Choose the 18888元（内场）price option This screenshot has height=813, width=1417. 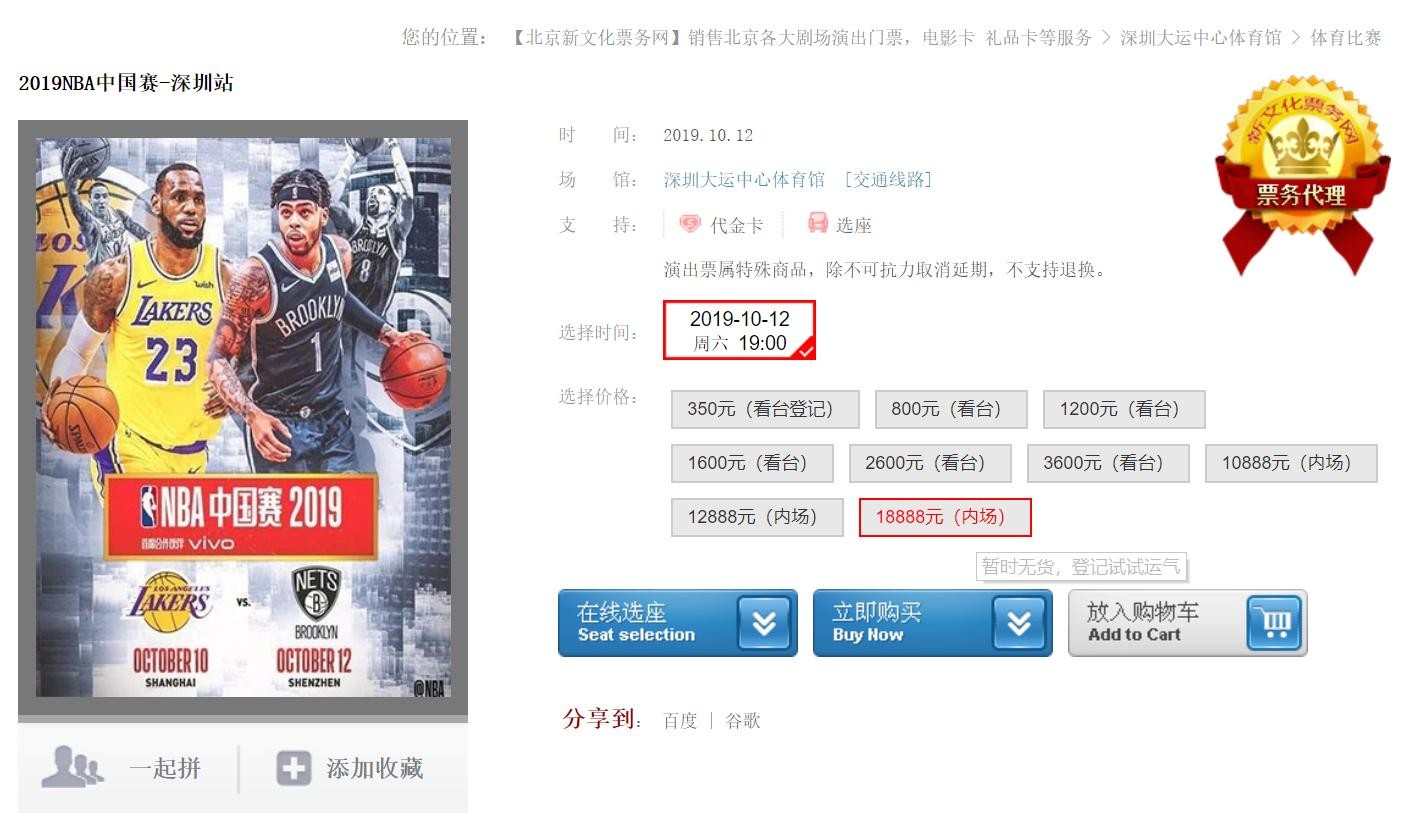[x=945, y=517]
